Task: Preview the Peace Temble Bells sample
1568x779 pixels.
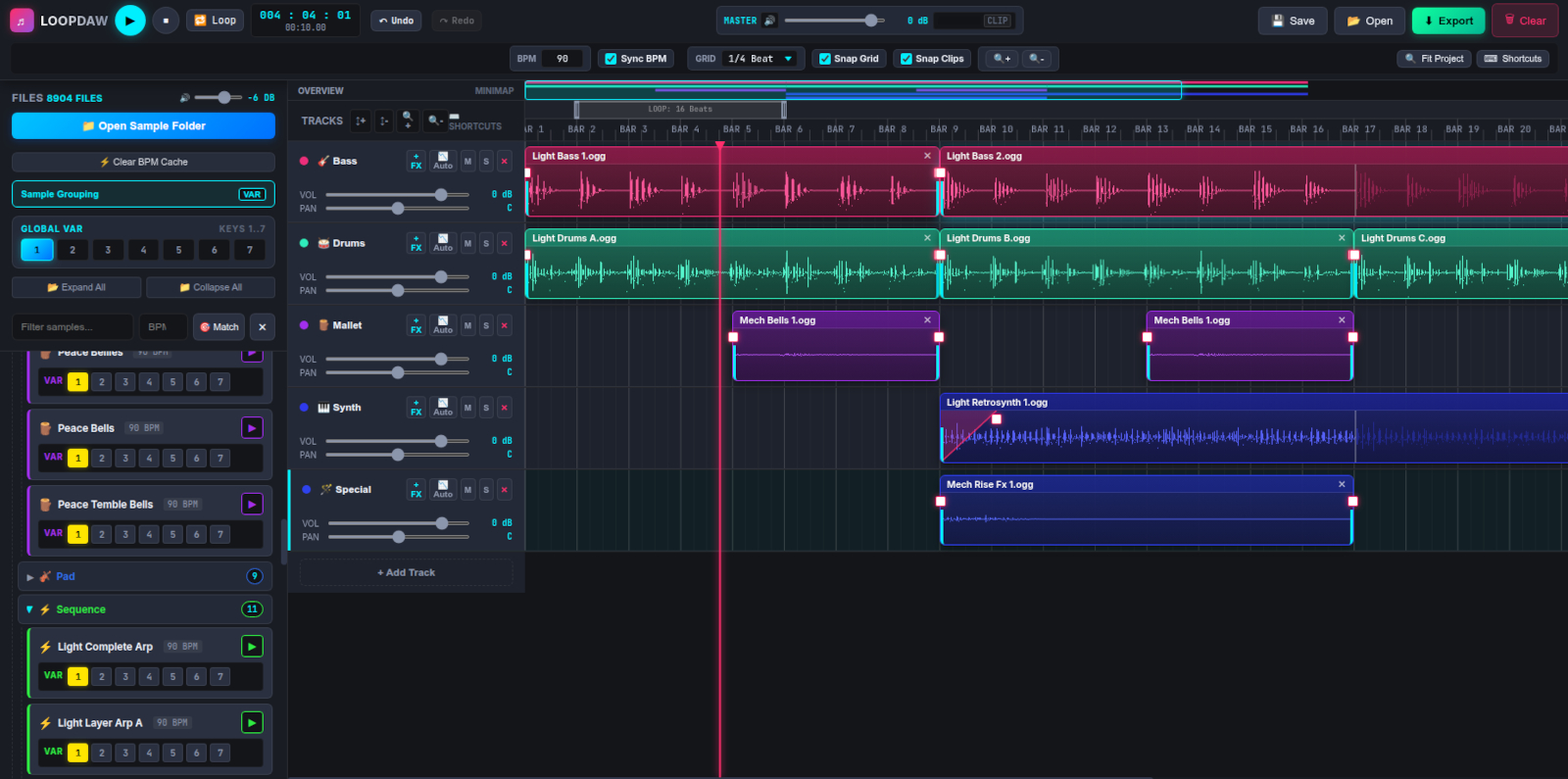Action: (252, 505)
